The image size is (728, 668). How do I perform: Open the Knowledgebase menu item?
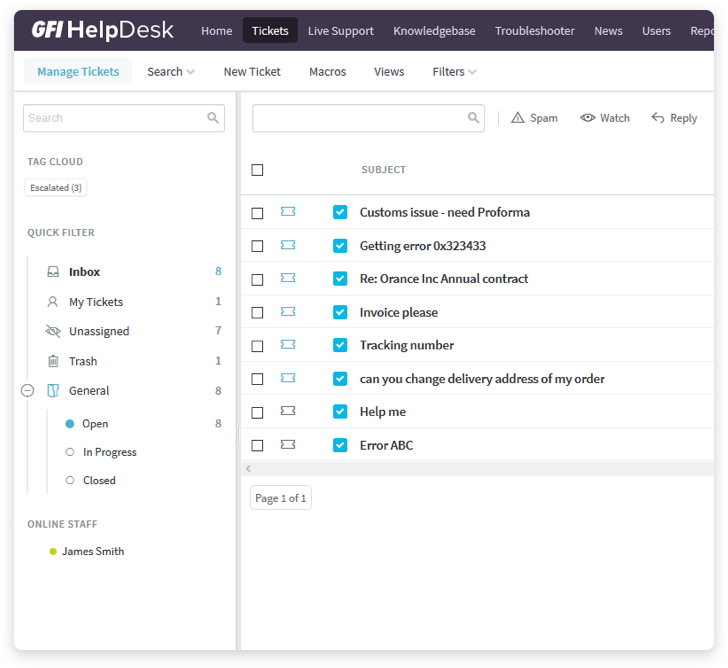(x=434, y=31)
